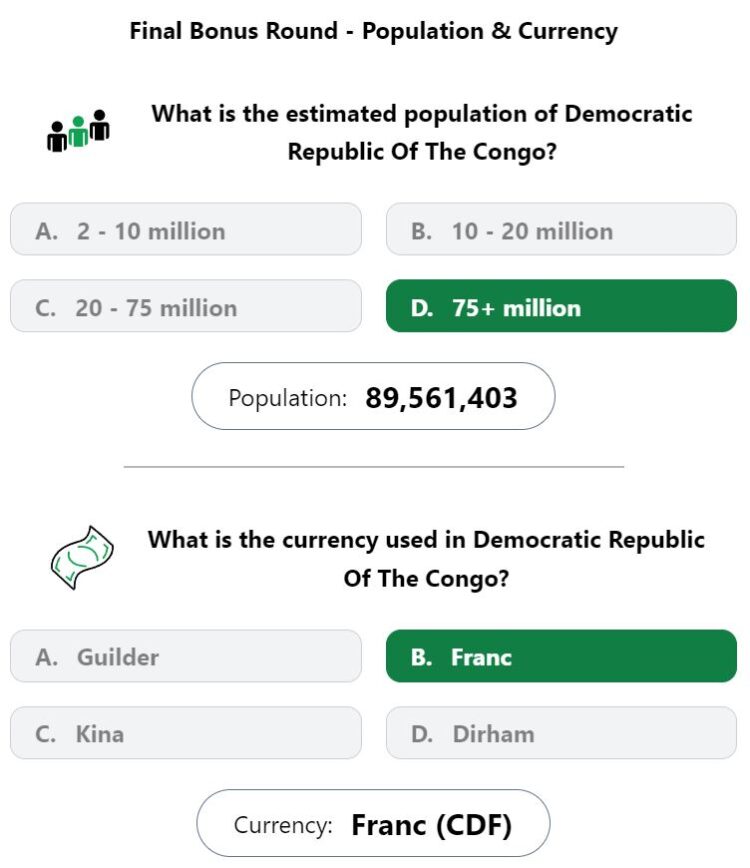This screenshot has height=868, width=750.
Task: Click the 89,561,403 population number
Action: [x=441, y=398]
